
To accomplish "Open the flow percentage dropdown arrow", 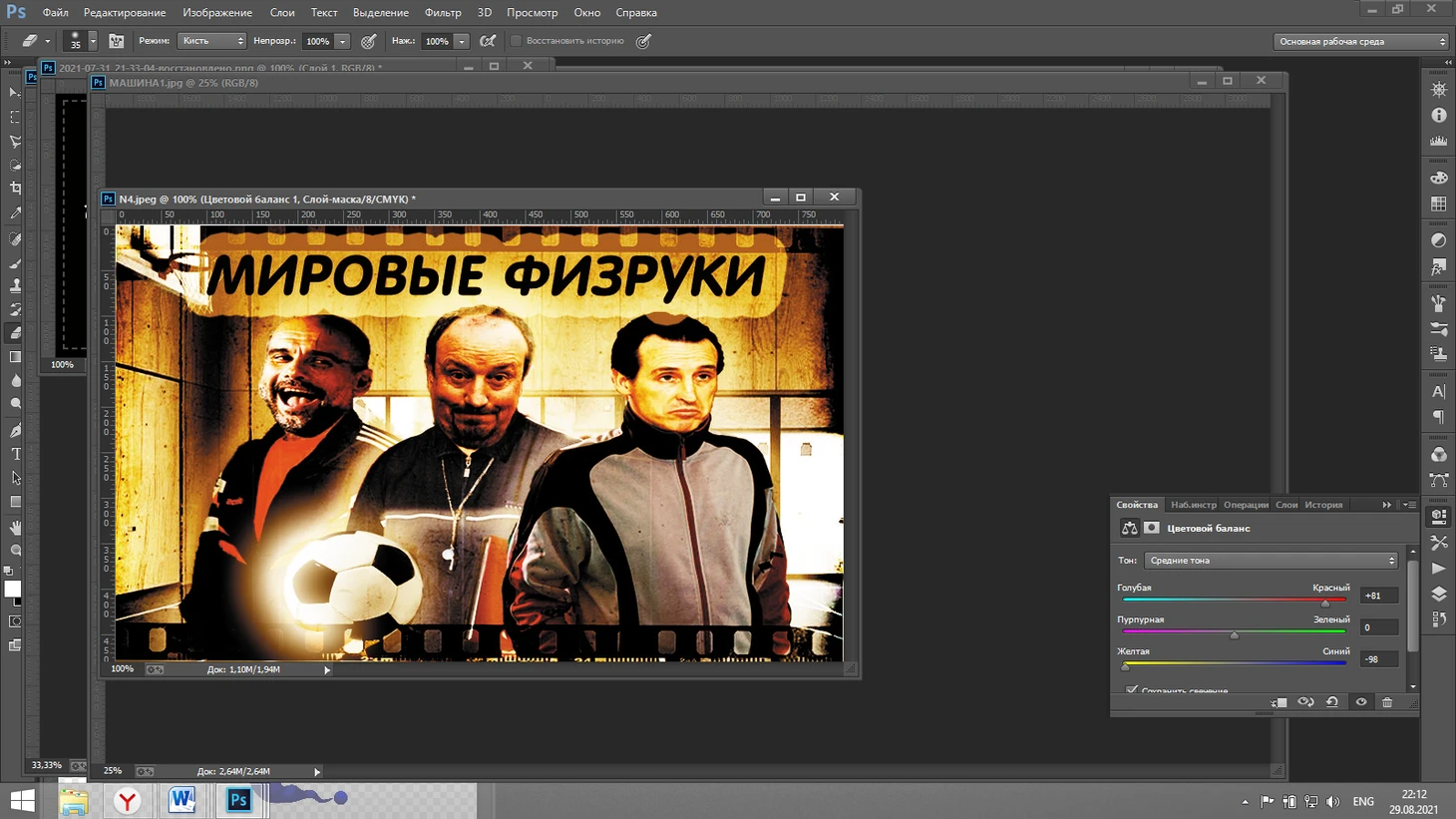I will tap(462, 41).
